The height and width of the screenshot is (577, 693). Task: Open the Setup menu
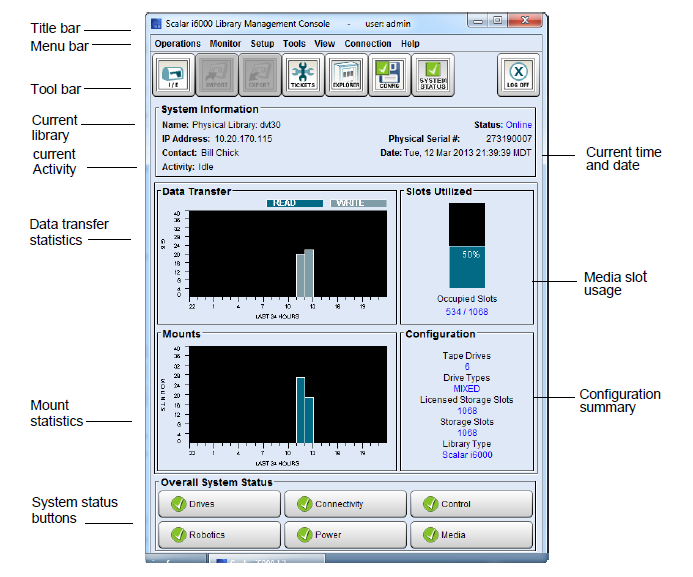coord(263,44)
